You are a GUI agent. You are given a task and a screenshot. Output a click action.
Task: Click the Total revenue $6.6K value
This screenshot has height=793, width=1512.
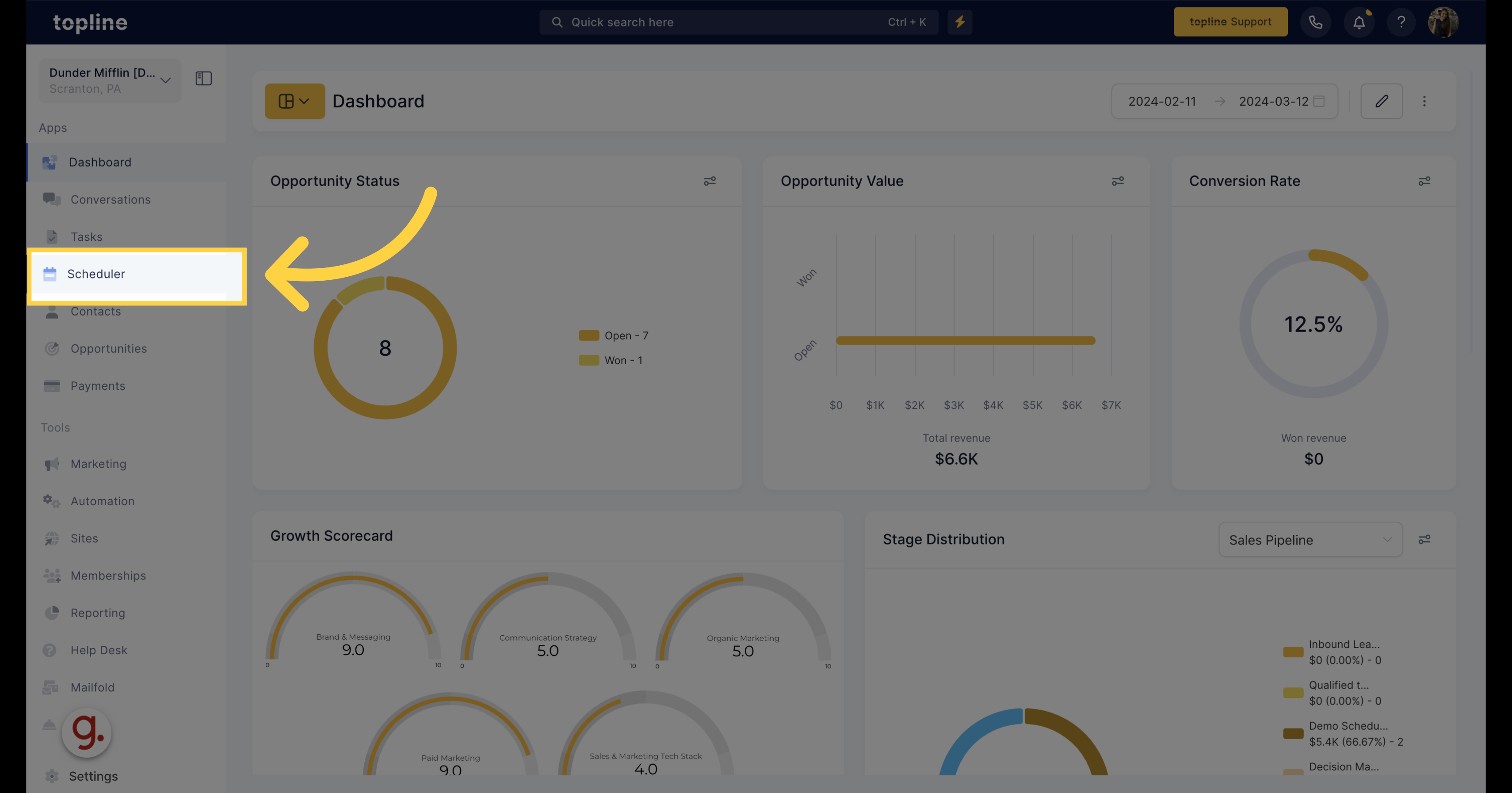[x=956, y=459]
